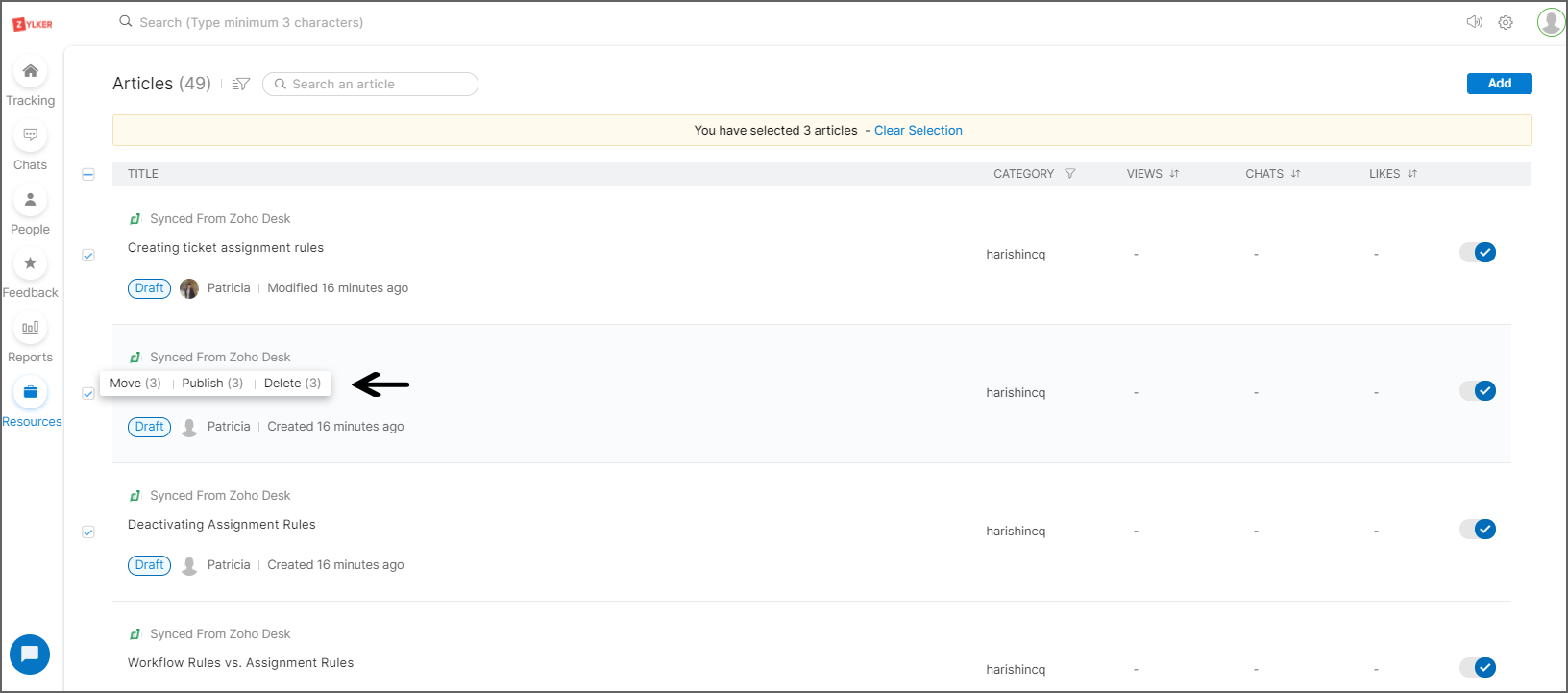Click Patricia's avatar on Creating ticket assignment rules
The image size is (1568, 693).
189,288
